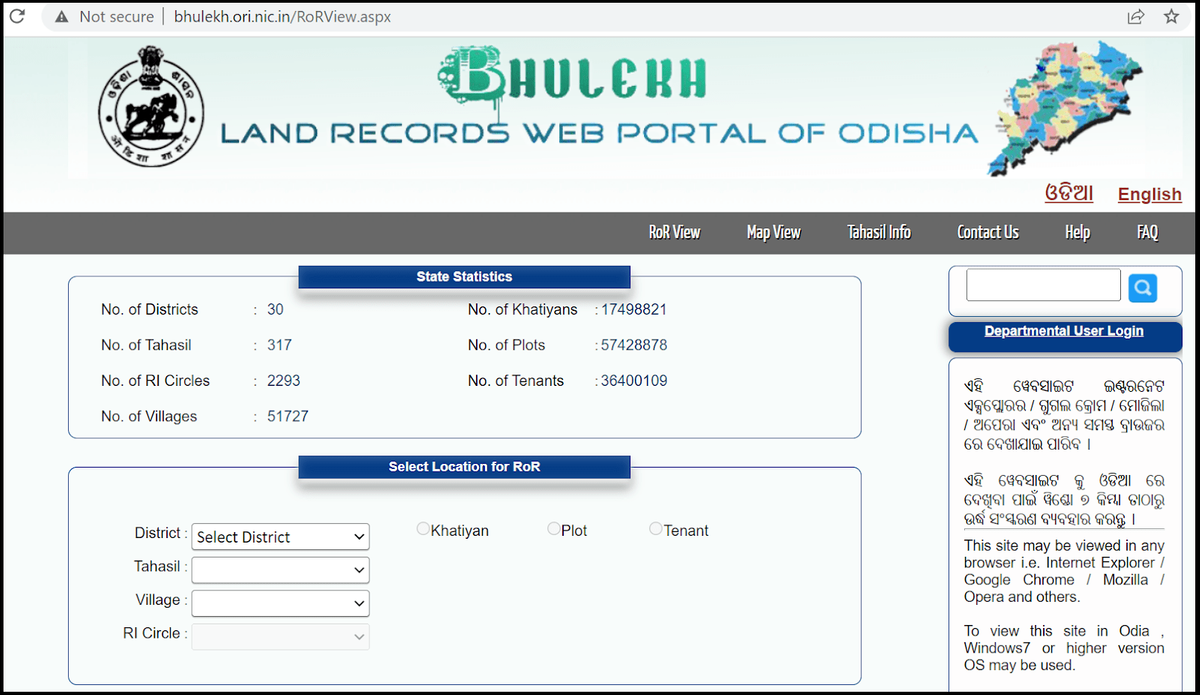Open the District dropdown

point(280,536)
